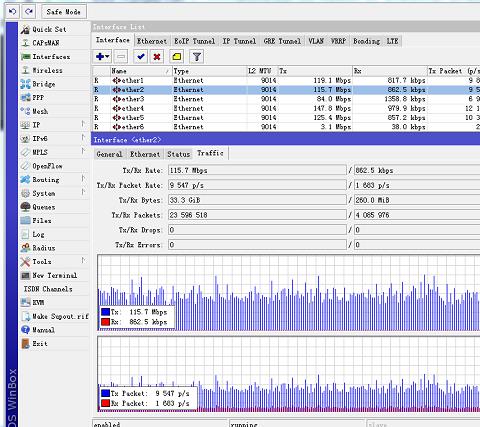Open Ethernet tab of ether2 dialog
This screenshot has width=480, height=427.
pyautogui.click(x=145, y=154)
